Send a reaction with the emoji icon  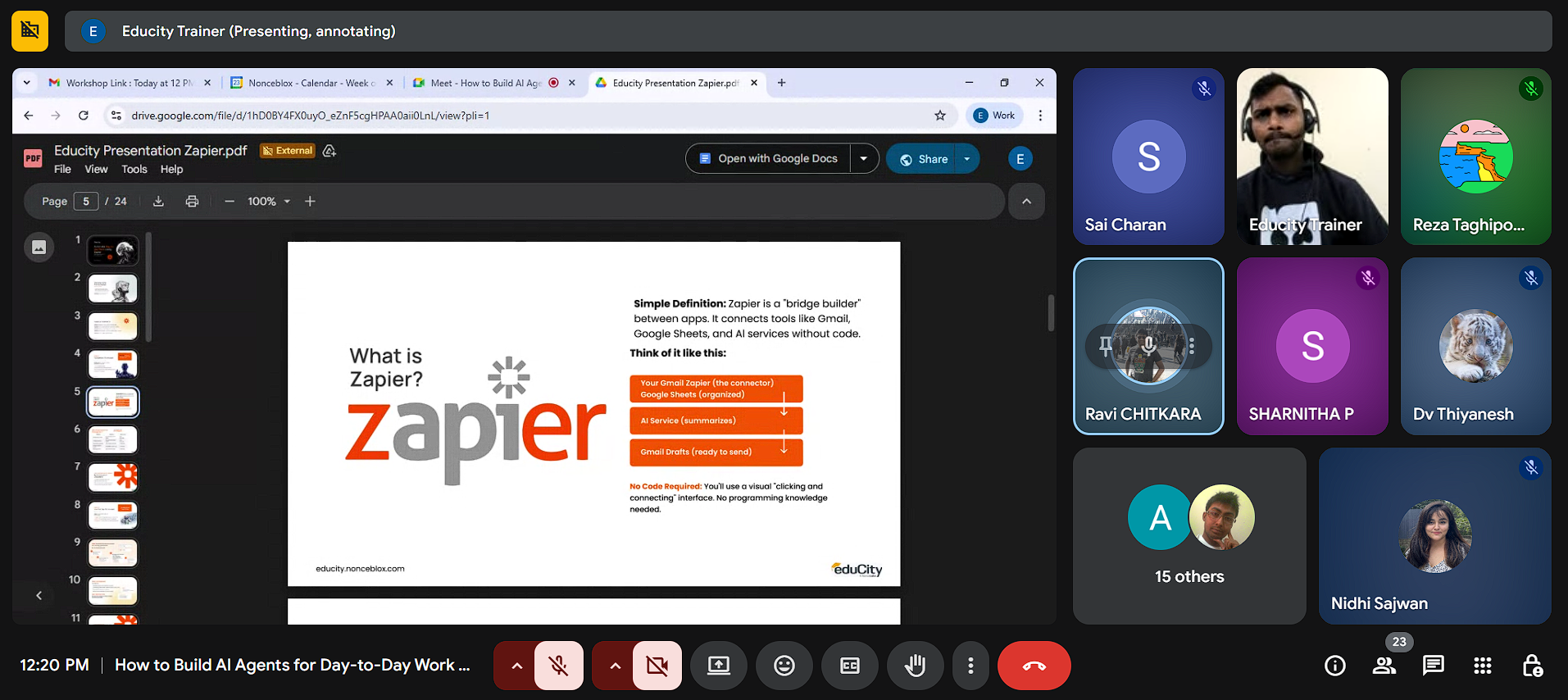tap(784, 666)
